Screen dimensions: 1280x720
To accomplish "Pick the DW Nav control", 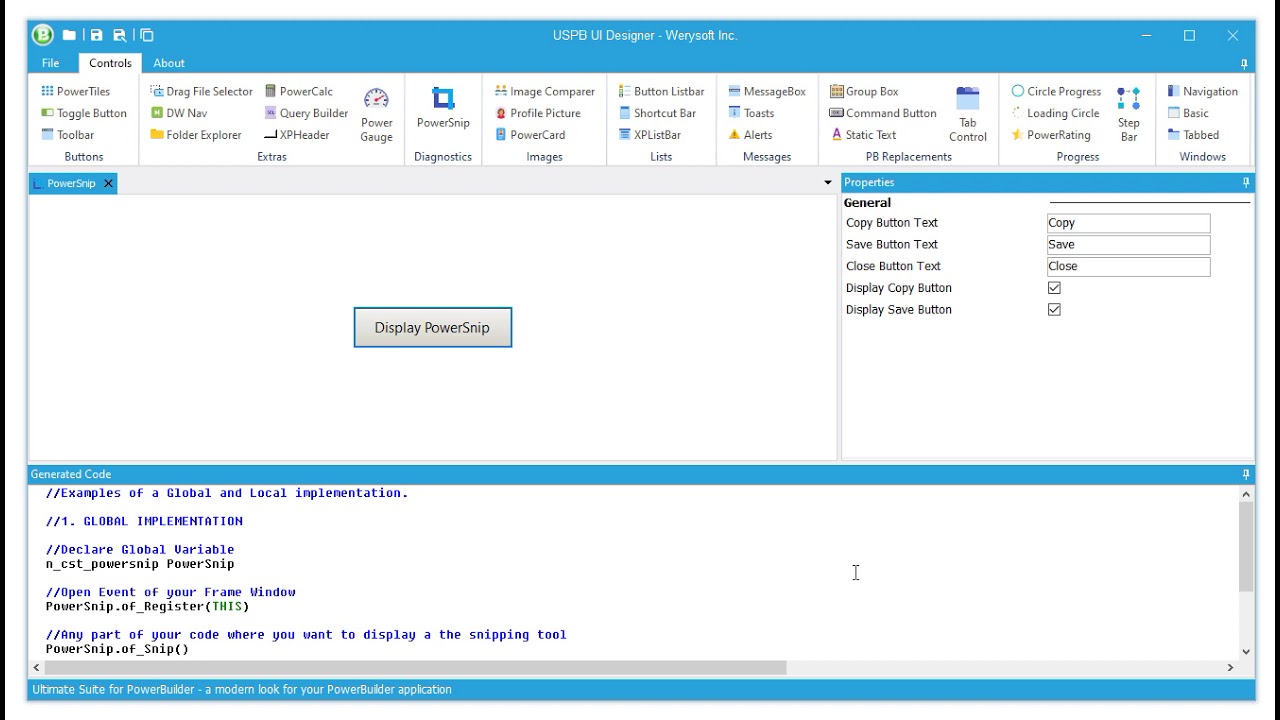I will pos(178,113).
